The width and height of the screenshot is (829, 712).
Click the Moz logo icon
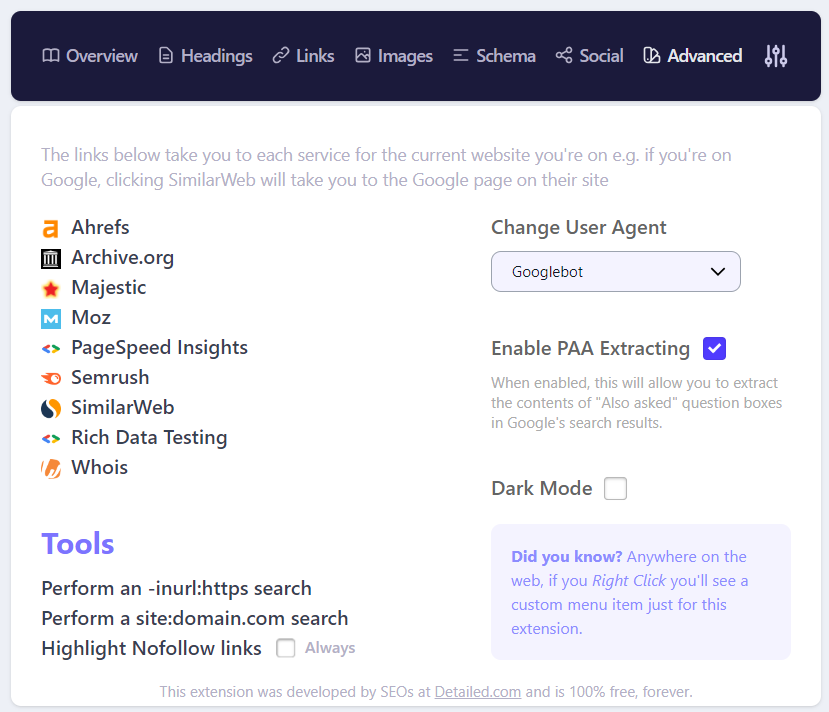tap(51, 319)
